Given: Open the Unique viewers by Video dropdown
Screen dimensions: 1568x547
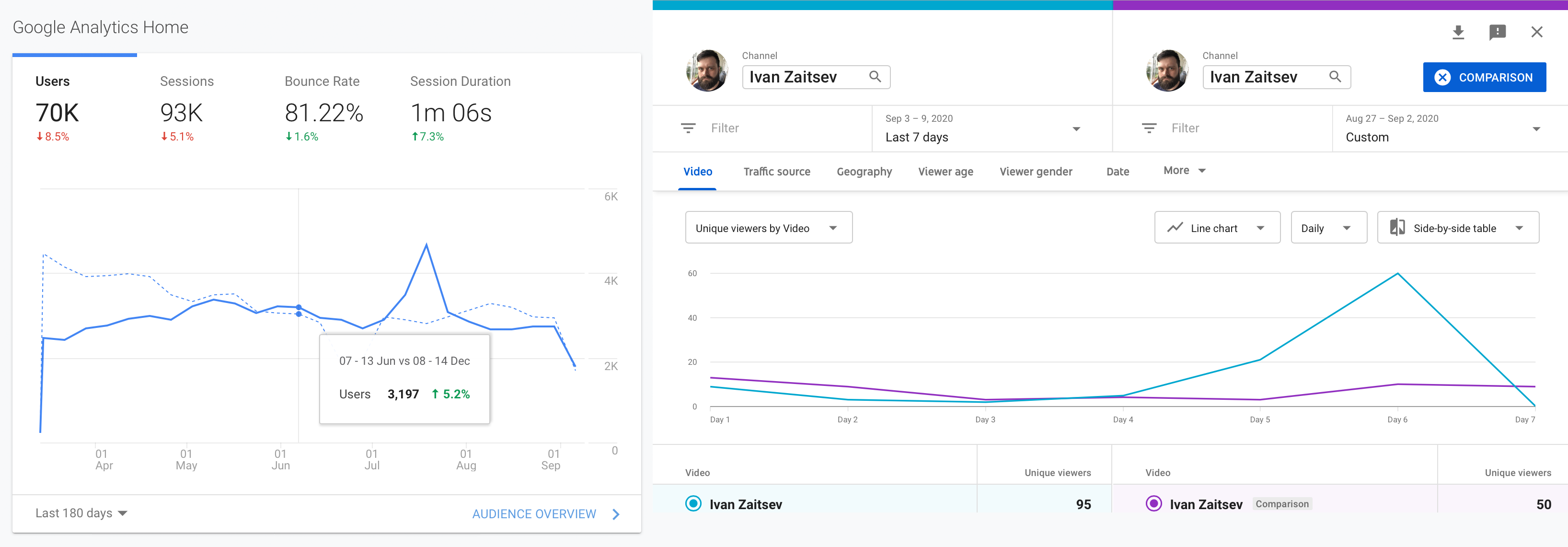Looking at the screenshot, I should 768,227.
